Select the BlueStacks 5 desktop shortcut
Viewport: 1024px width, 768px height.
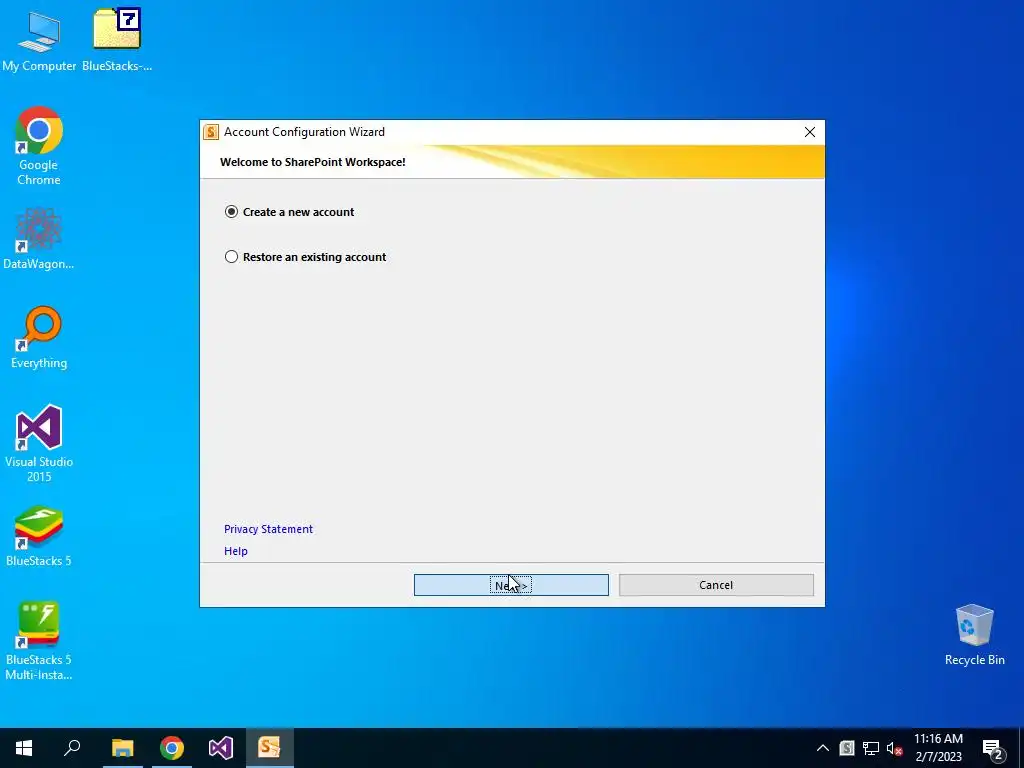click(x=39, y=536)
